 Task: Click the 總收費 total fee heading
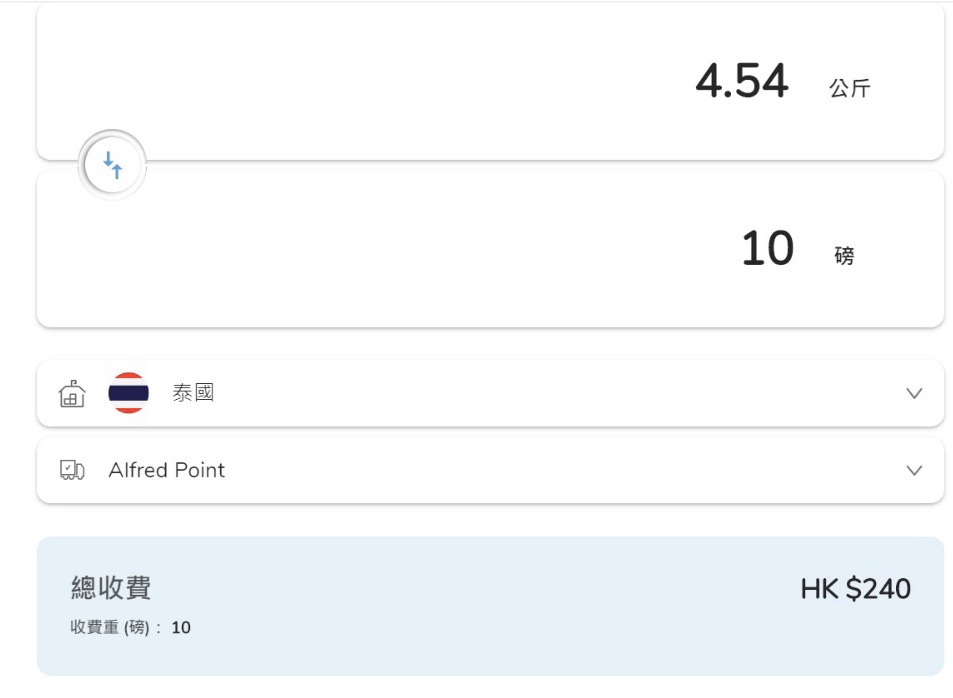111,588
